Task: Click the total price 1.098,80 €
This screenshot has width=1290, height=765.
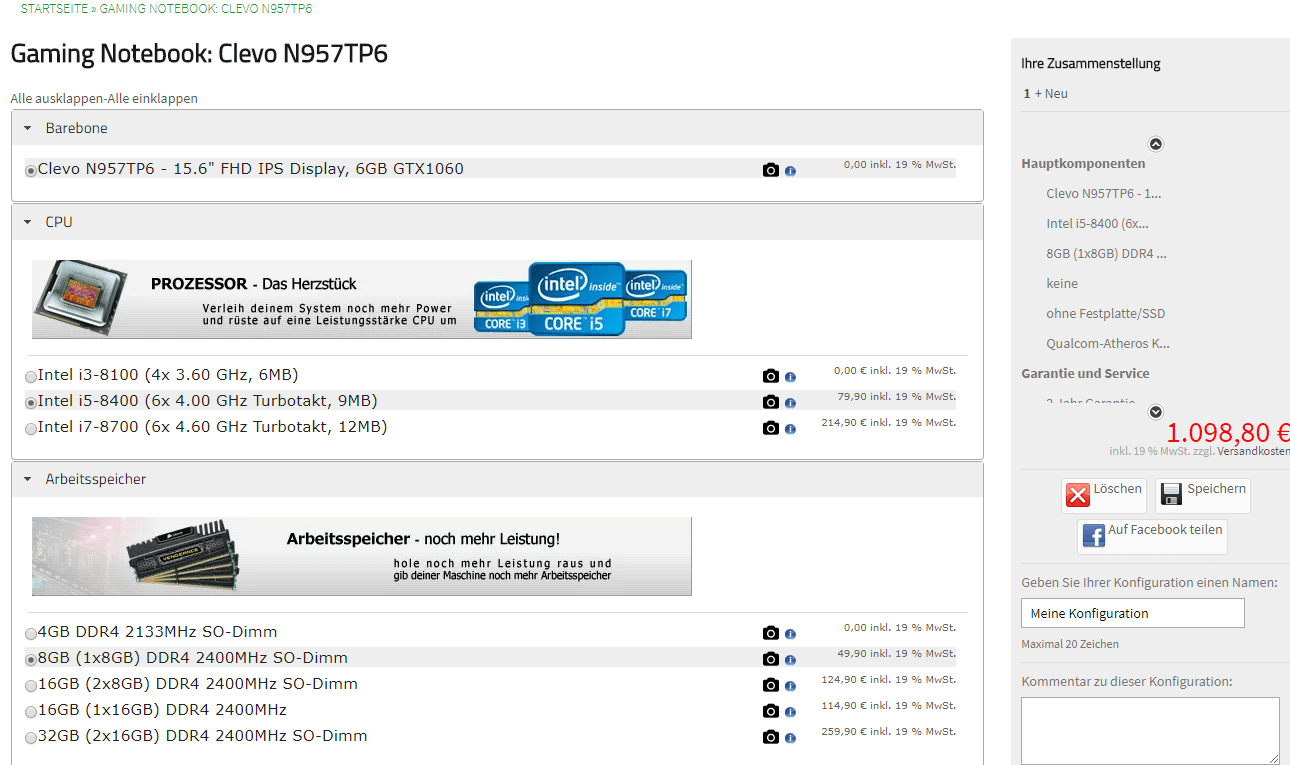Action: [x=1228, y=433]
